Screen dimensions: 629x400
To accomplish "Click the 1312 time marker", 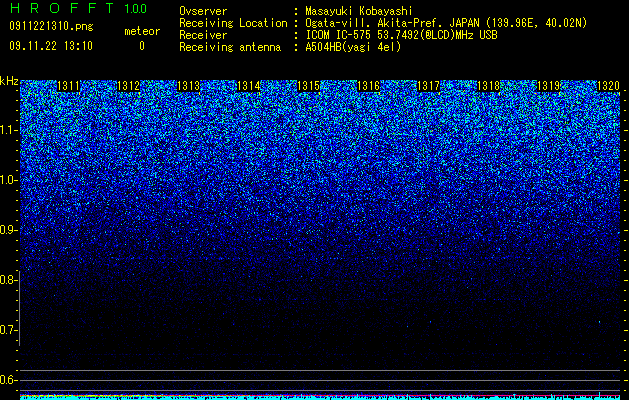I will coord(129,86).
